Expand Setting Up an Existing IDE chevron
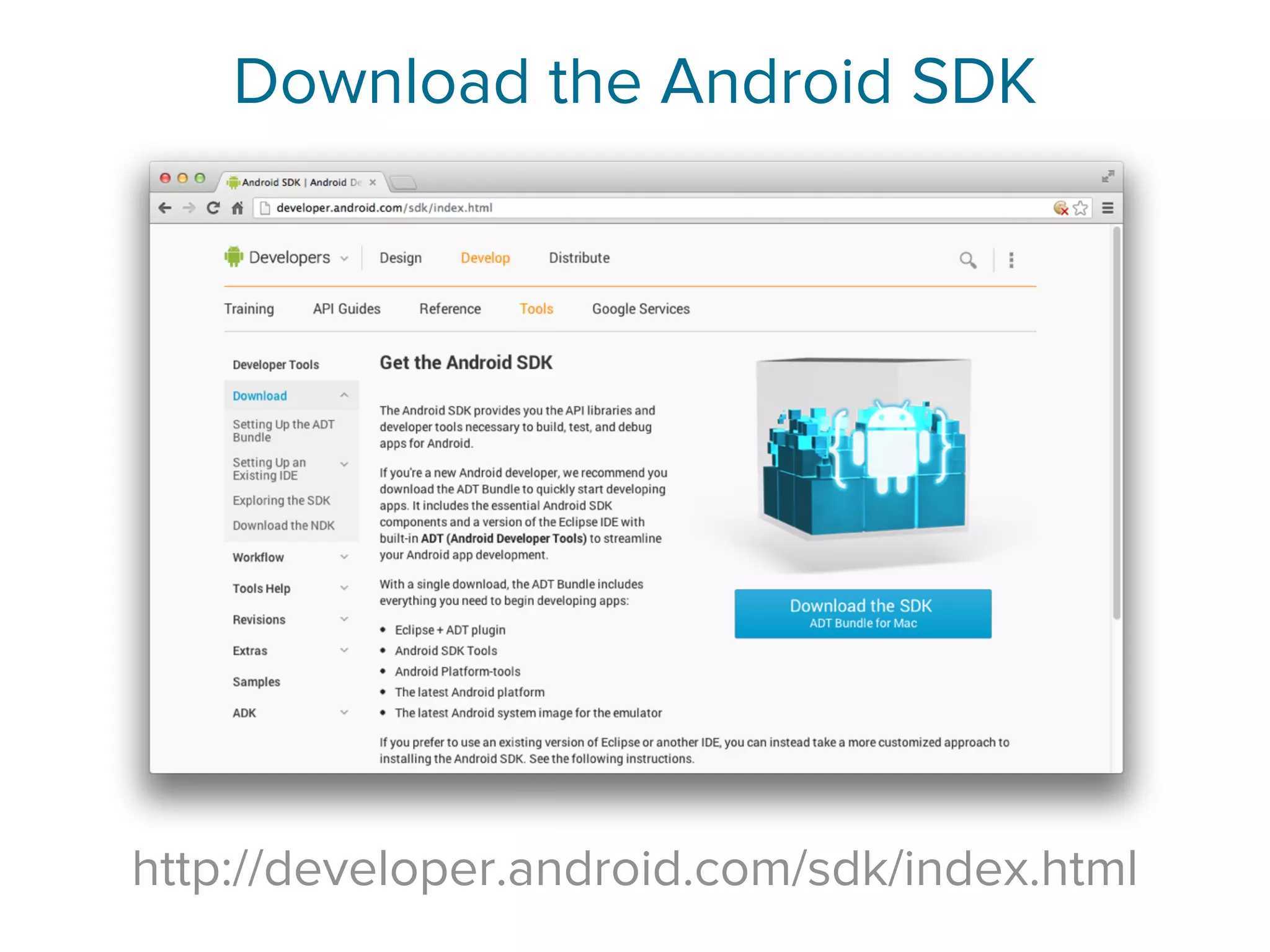 (344, 464)
